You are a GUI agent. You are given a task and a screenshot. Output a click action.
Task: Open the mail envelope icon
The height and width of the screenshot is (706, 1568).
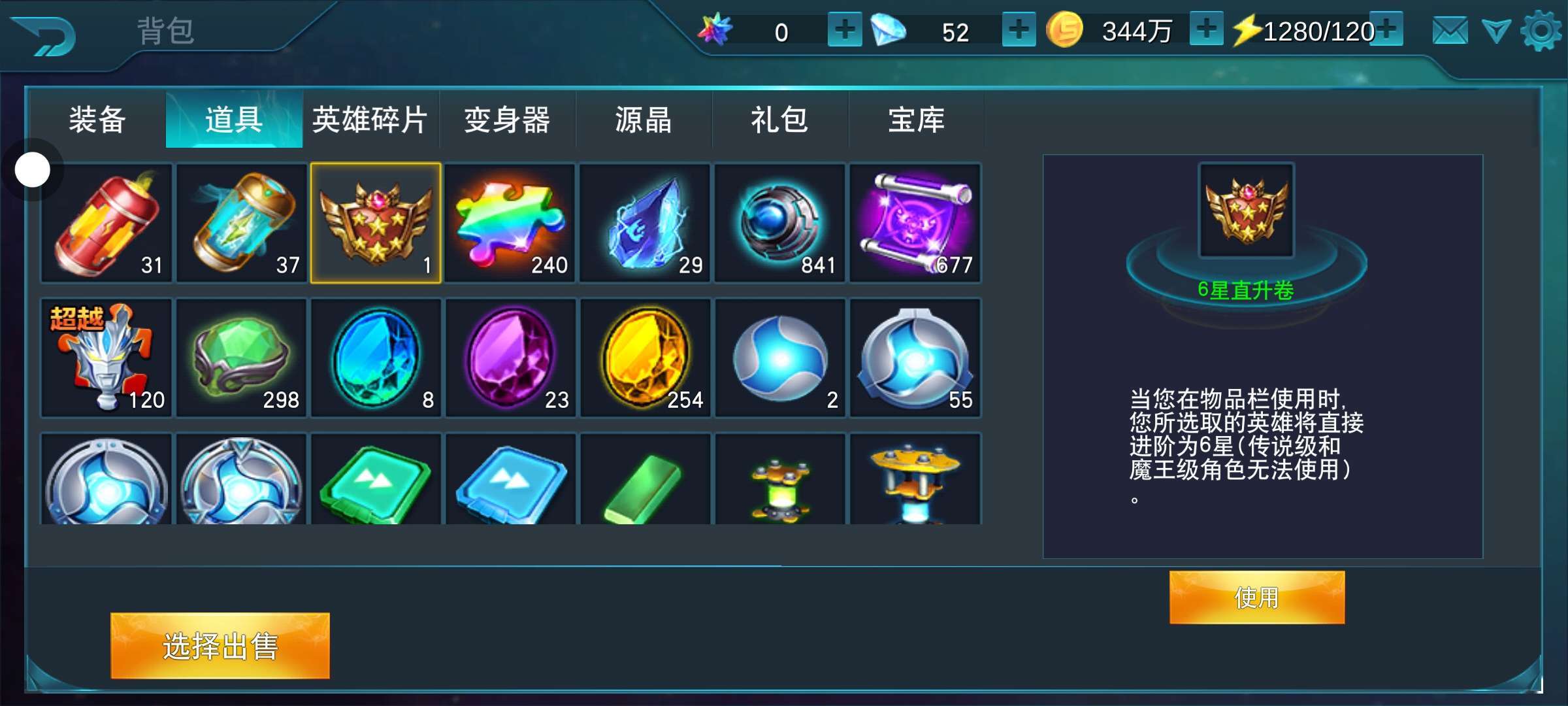pyautogui.click(x=1450, y=31)
